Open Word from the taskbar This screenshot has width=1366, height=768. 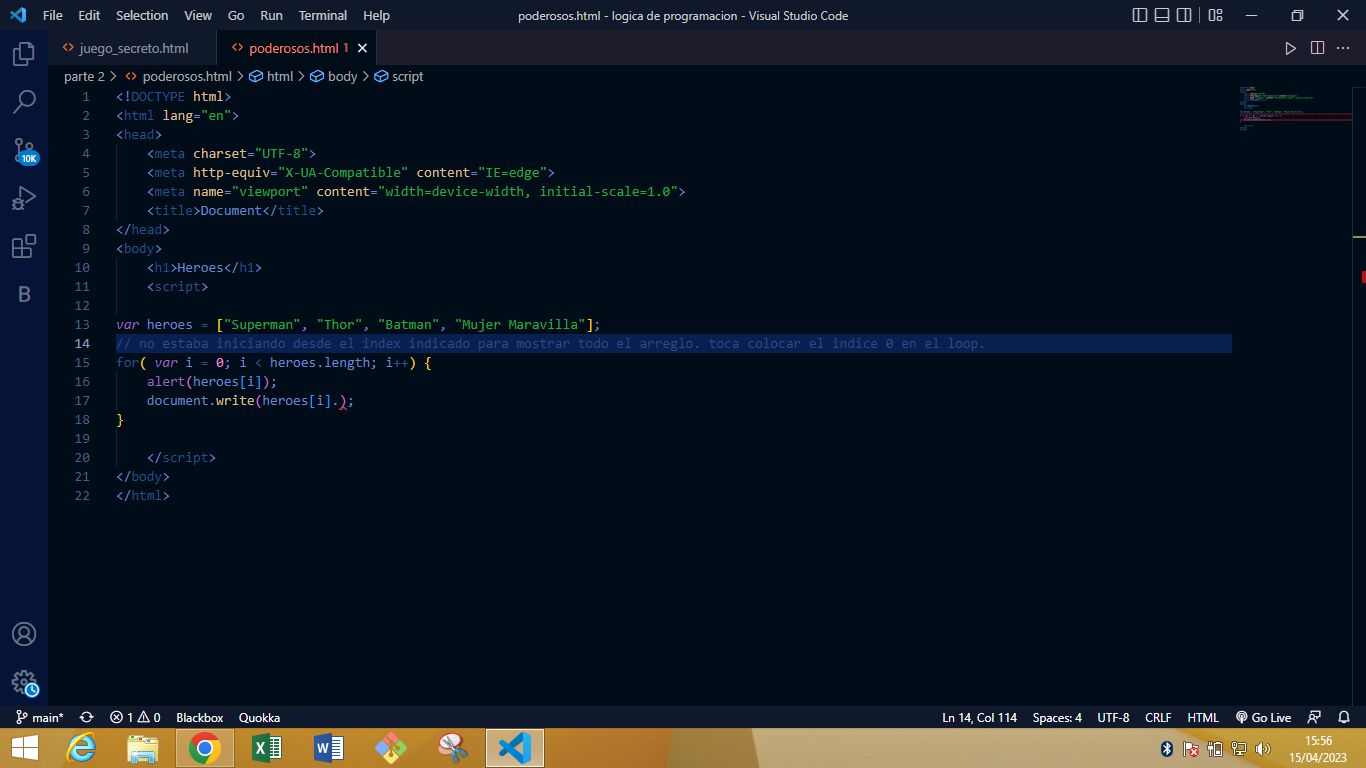329,748
